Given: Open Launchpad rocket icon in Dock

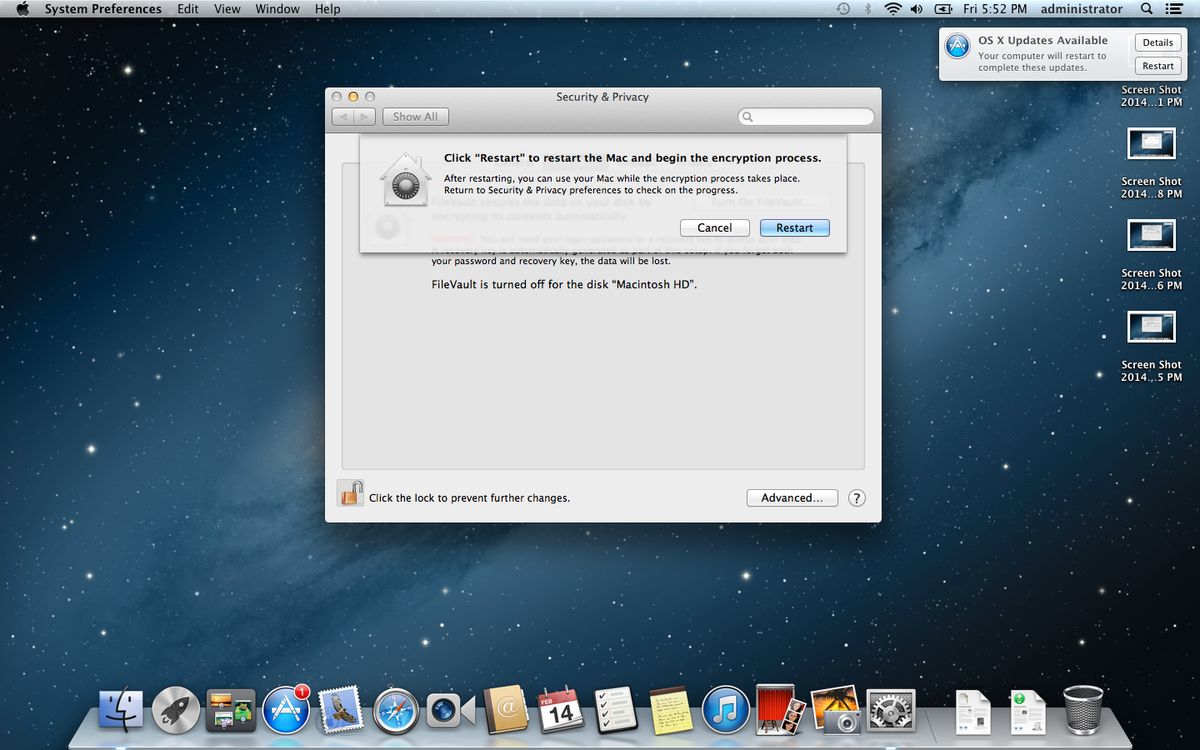Looking at the screenshot, I should [x=176, y=710].
